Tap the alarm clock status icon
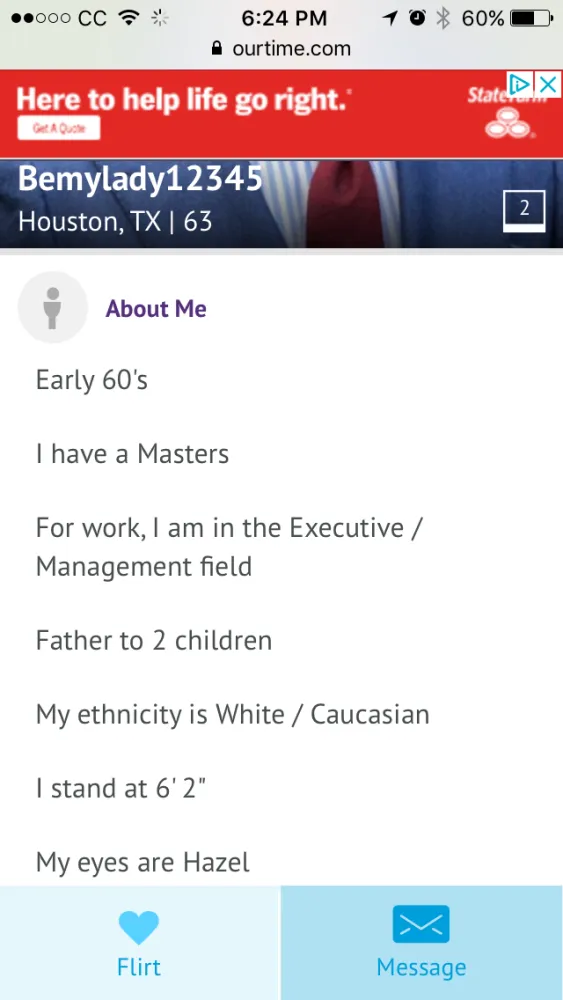The height and width of the screenshot is (1000, 563). click(418, 18)
